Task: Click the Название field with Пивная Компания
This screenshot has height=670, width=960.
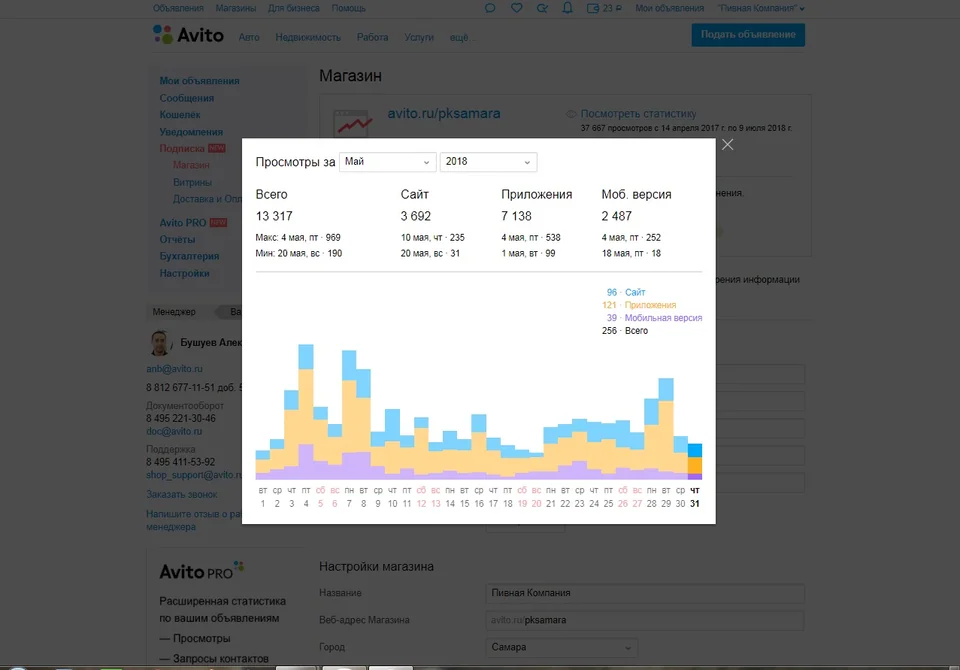Action: point(645,593)
